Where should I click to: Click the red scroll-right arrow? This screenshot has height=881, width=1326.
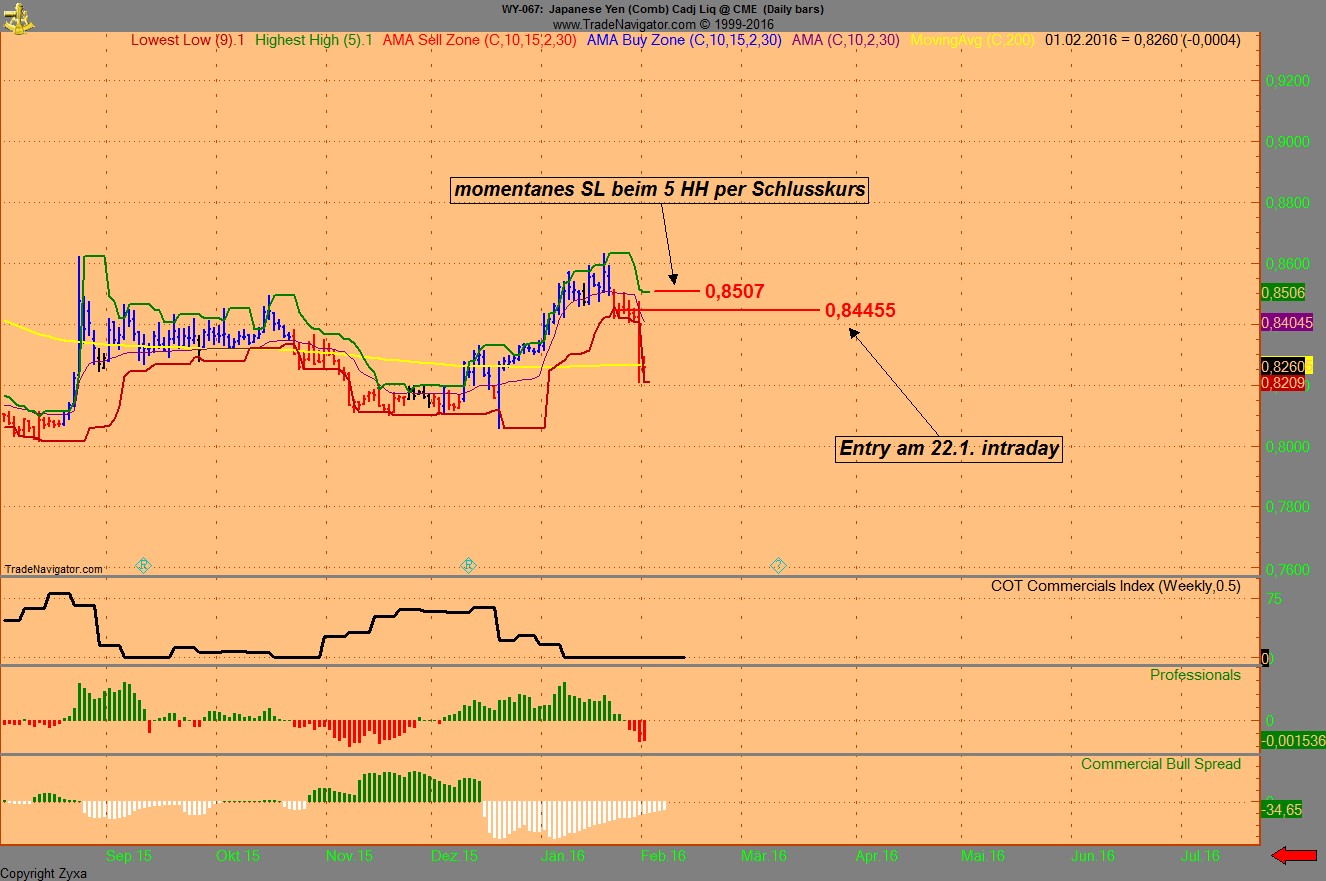pyautogui.click(x=1295, y=855)
